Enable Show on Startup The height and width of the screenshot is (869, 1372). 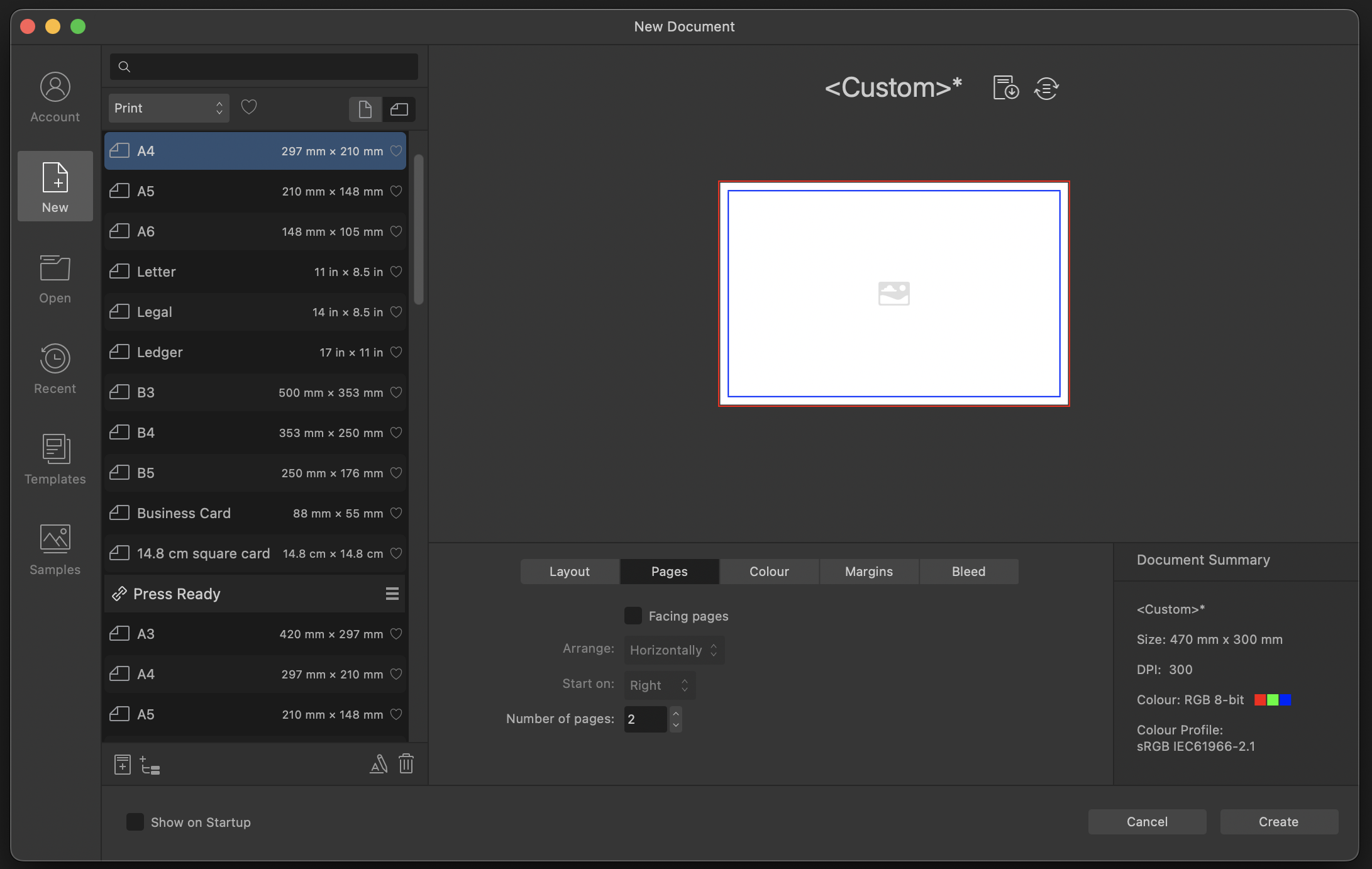[x=135, y=822]
